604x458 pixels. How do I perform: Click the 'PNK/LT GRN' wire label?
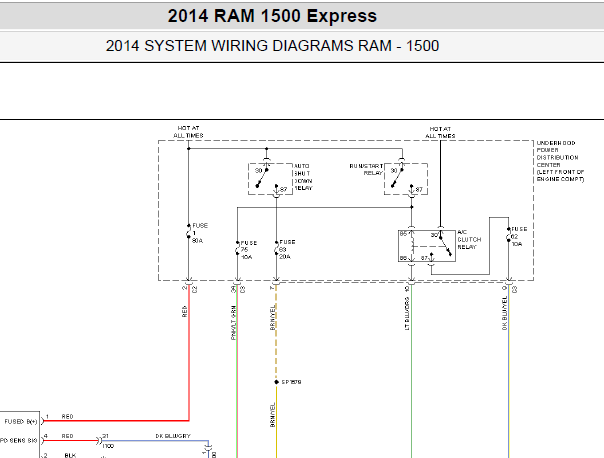[233, 323]
